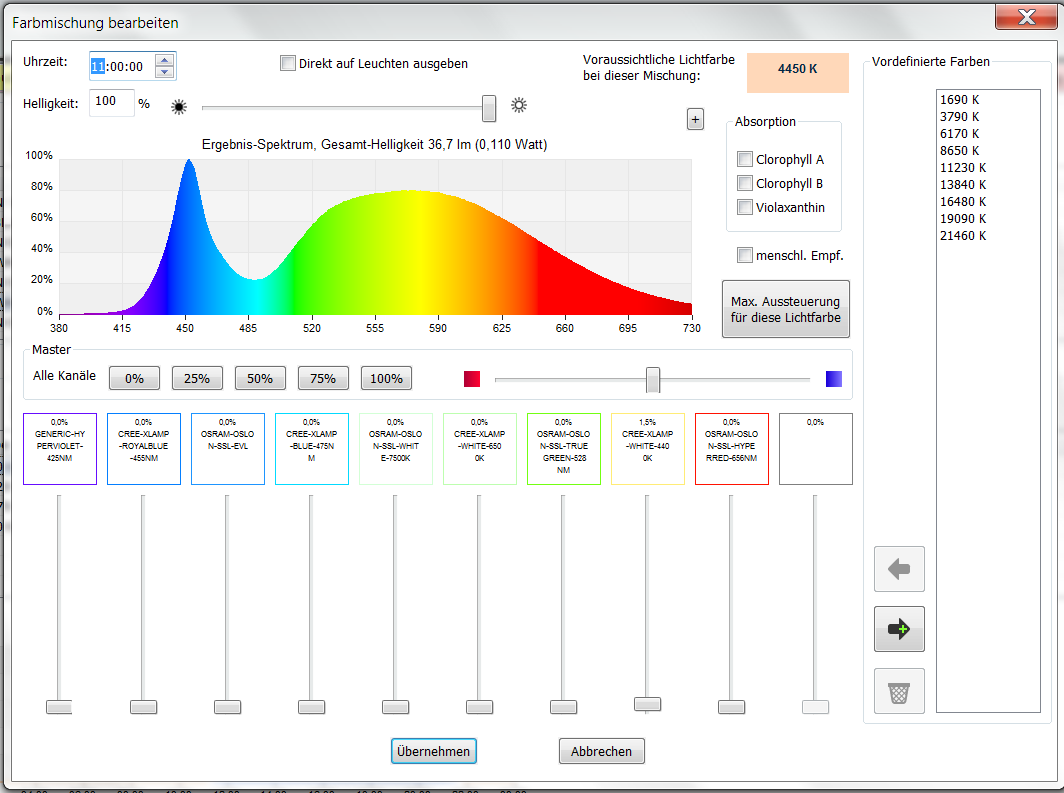Click the Helligkeit percentage input field
The height and width of the screenshot is (793, 1064).
[110, 102]
